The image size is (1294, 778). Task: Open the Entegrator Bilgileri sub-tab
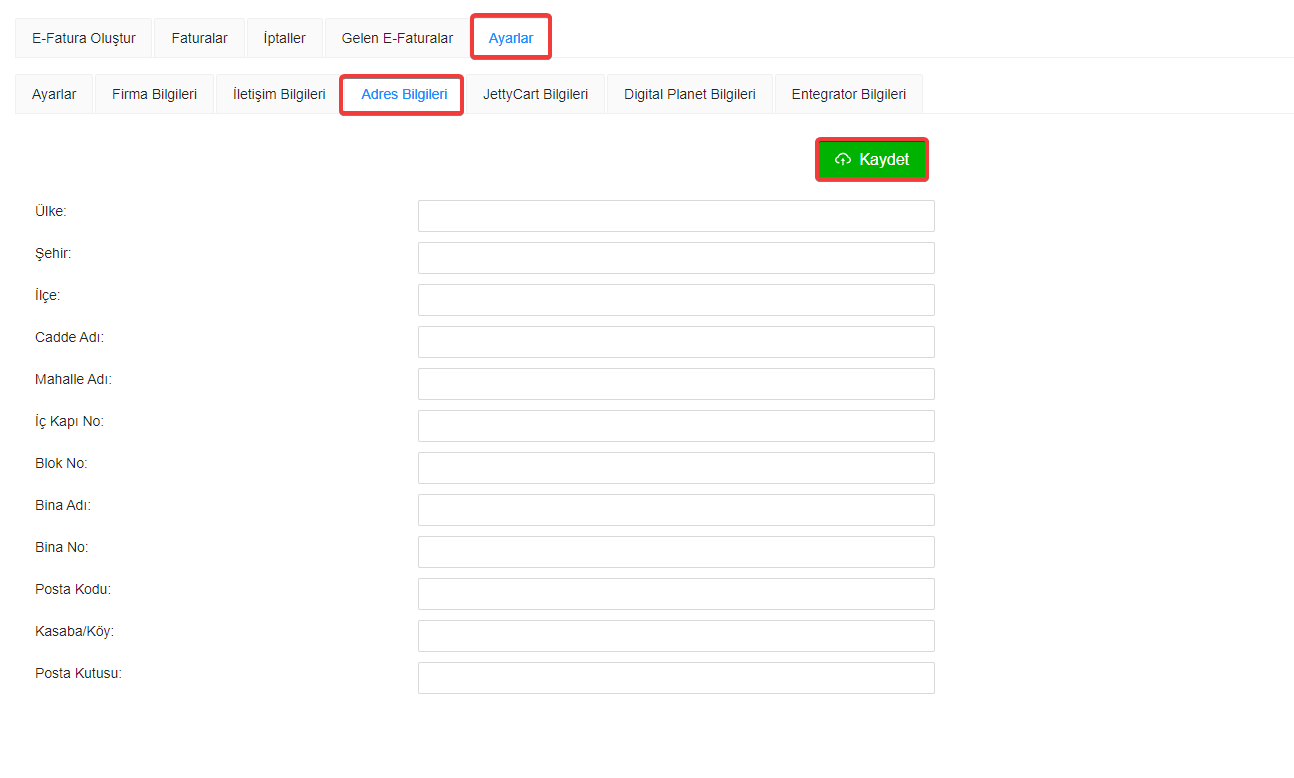pyautogui.click(x=849, y=94)
